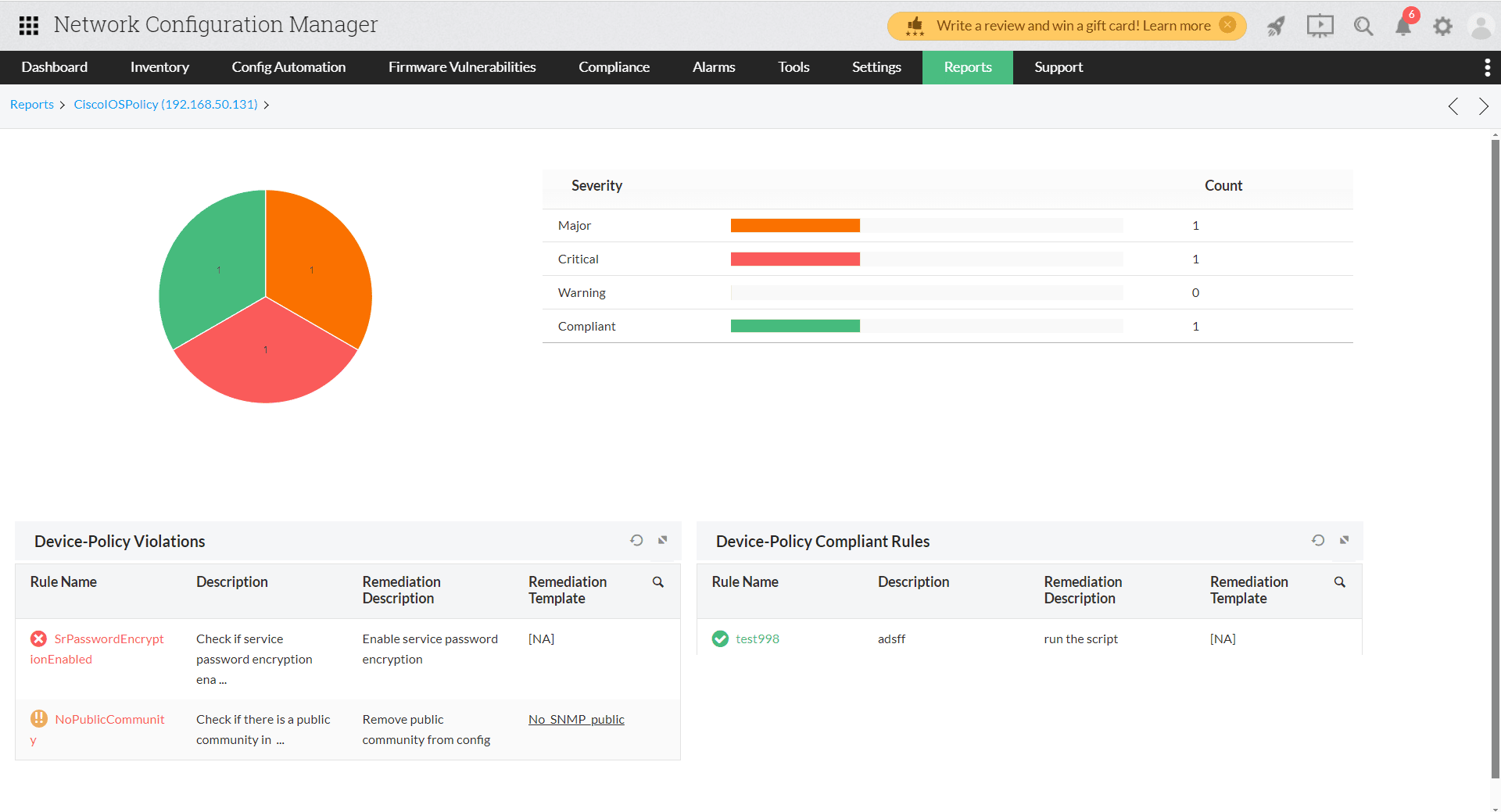1501x812 pixels.
Task: Refresh the Device-Policy Violations panel
Action: (636, 540)
